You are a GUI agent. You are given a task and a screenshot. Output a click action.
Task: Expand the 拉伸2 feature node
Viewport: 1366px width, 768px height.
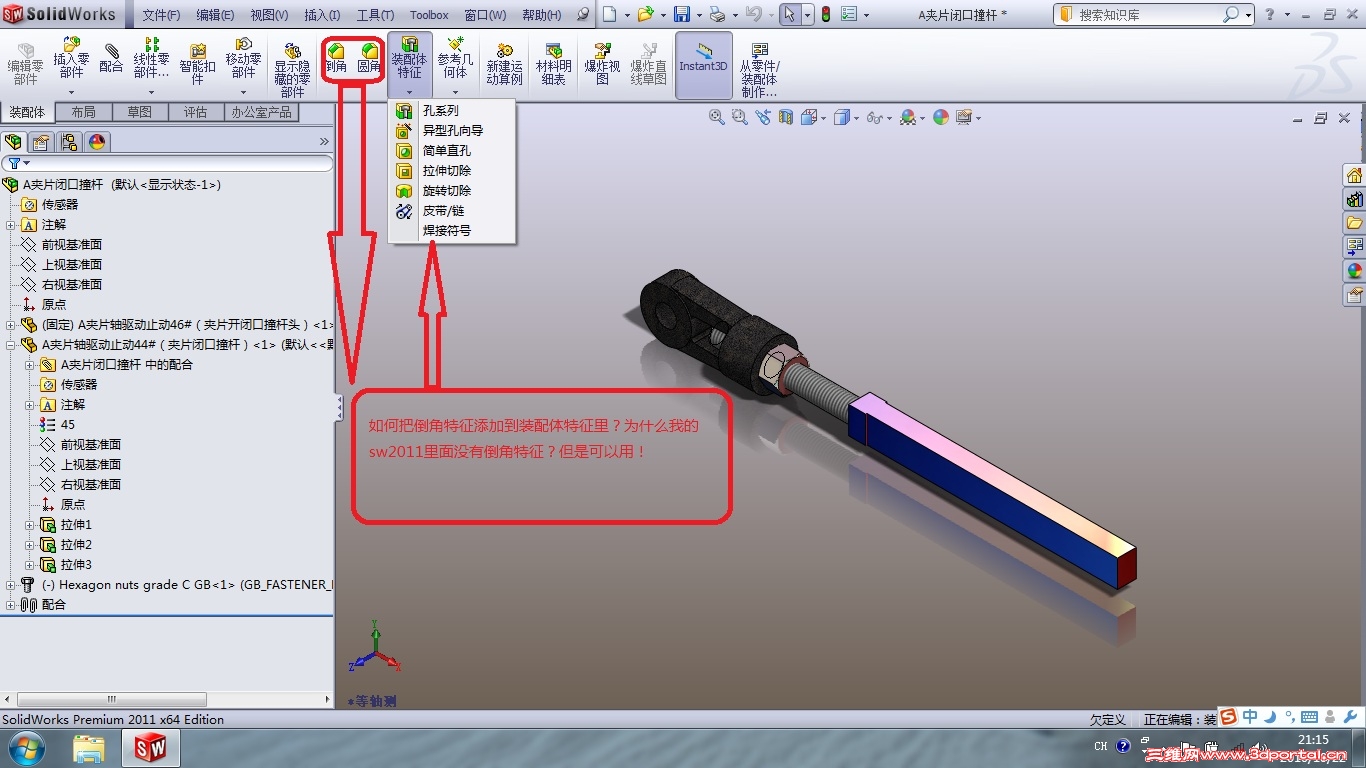point(30,545)
